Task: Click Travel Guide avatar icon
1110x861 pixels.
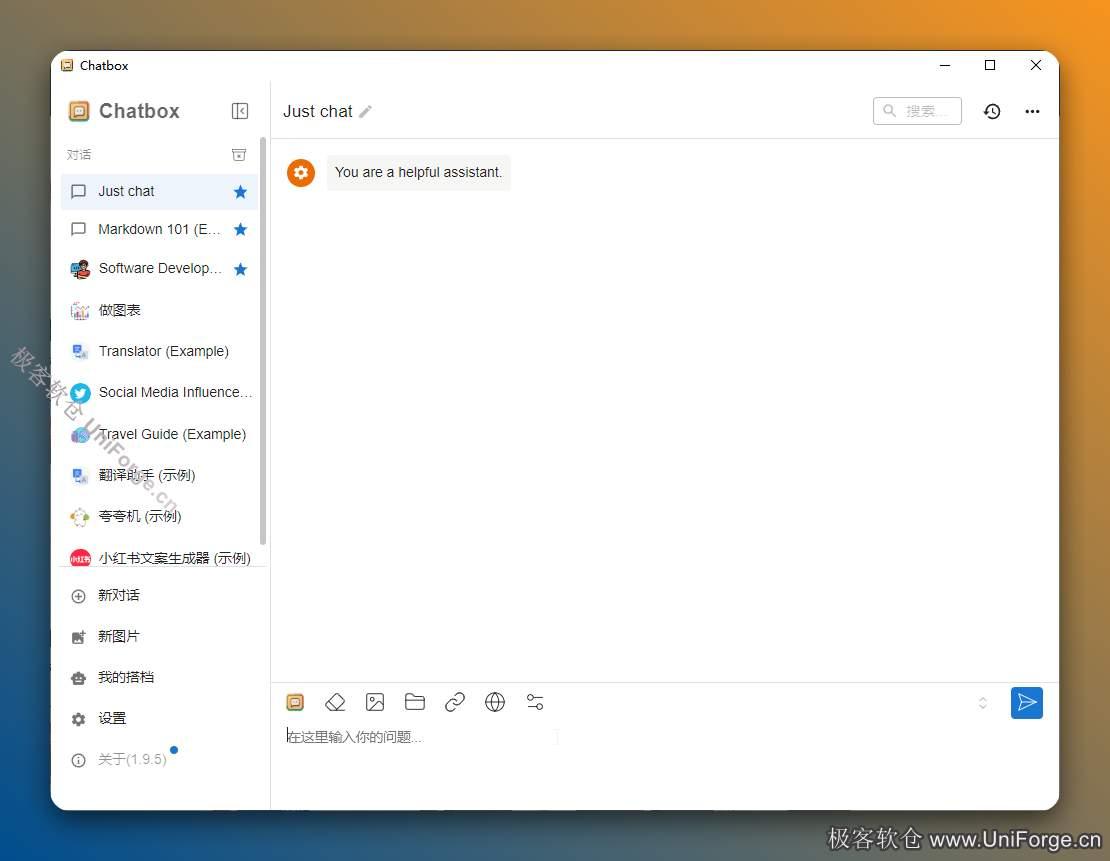Action: tap(80, 435)
